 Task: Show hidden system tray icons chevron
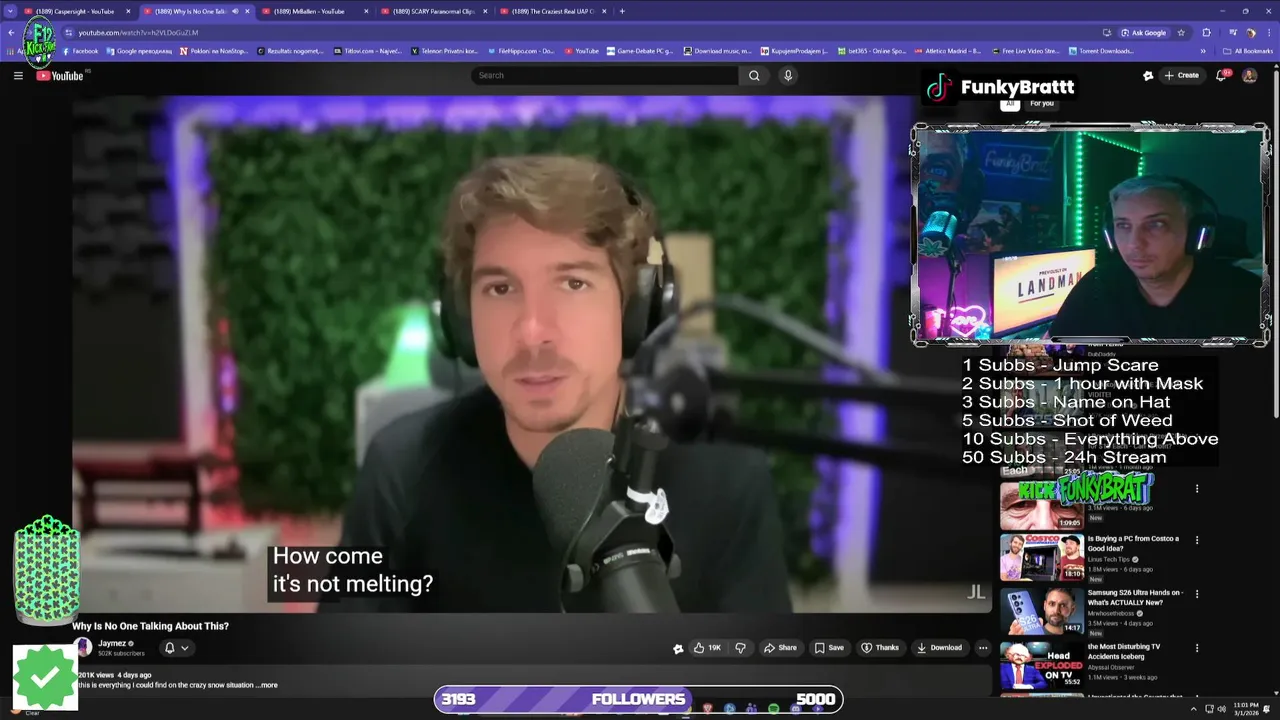[1193, 709]
